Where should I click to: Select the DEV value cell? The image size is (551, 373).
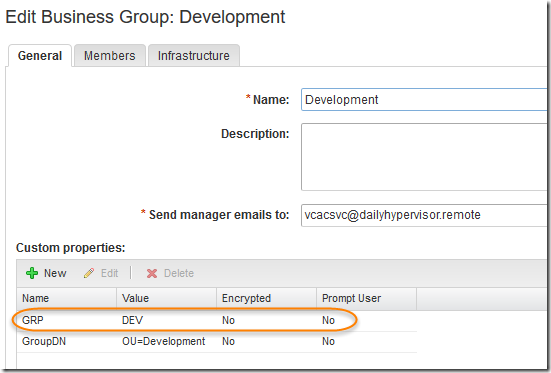click(132, 320)
